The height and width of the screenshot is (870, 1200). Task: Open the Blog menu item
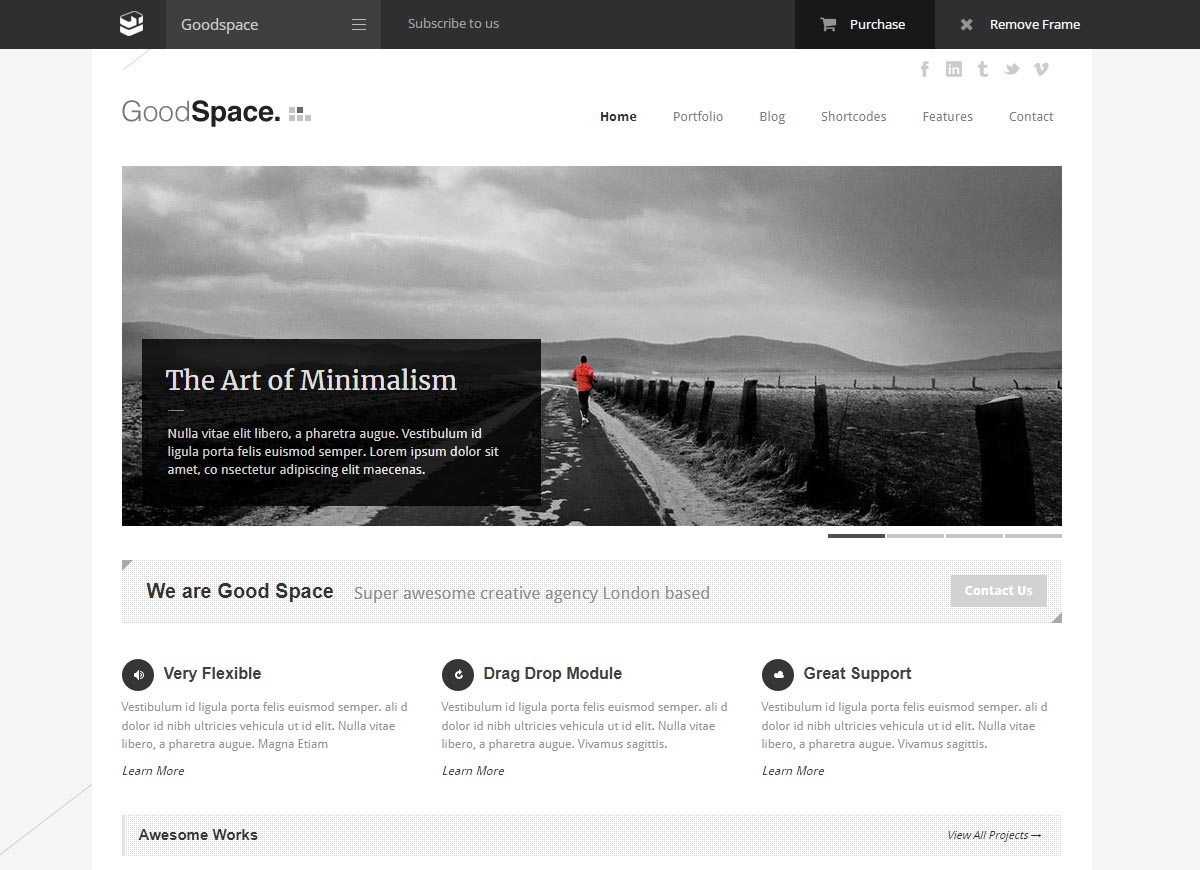point(772,117)
